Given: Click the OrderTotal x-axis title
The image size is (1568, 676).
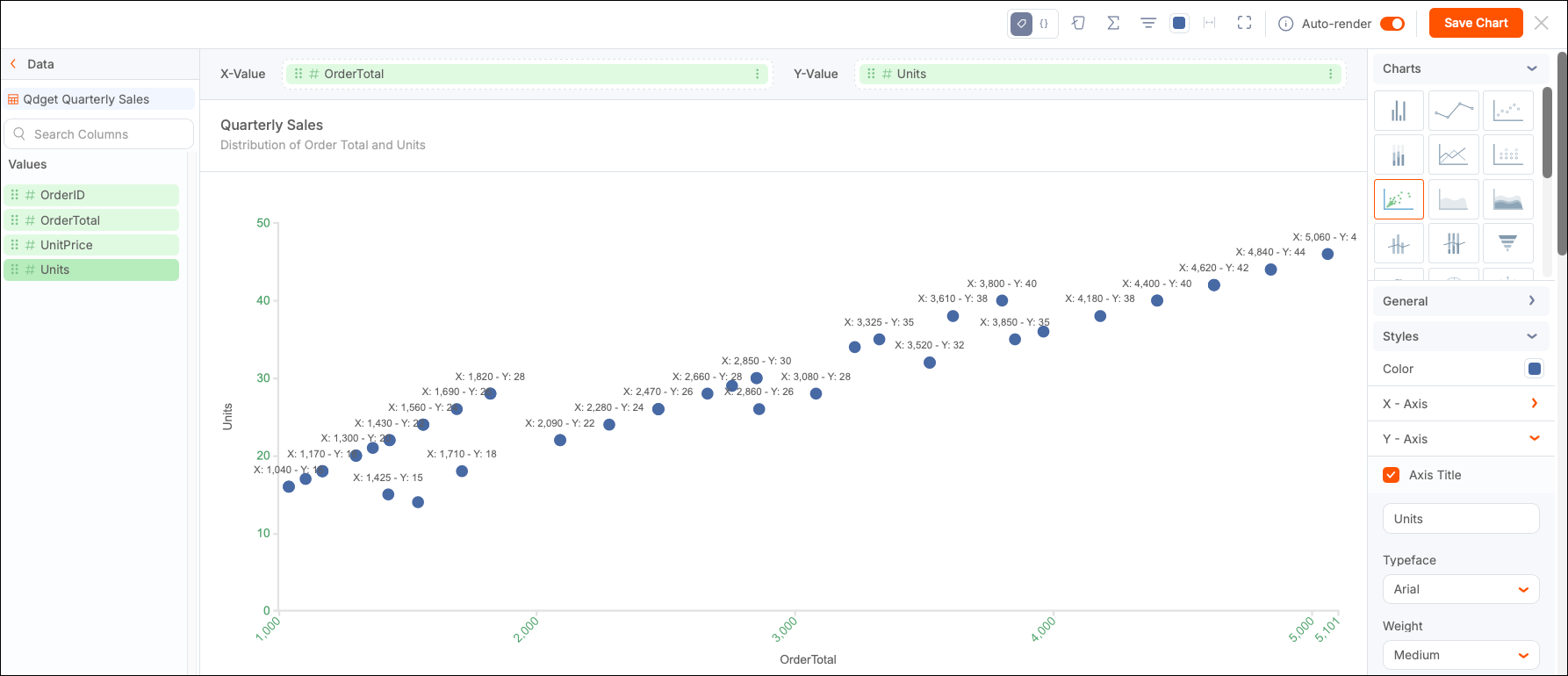Looking at the screenshot, I should (808, 659).
